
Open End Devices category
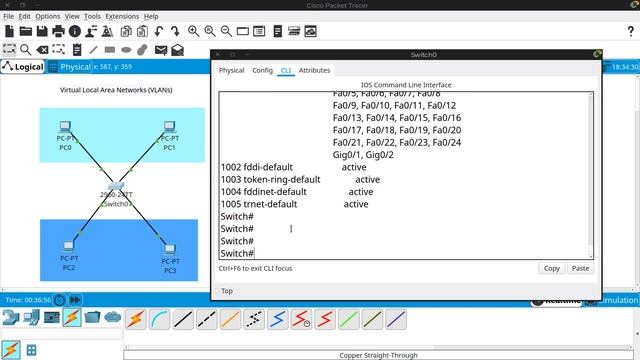coord(31,317)
